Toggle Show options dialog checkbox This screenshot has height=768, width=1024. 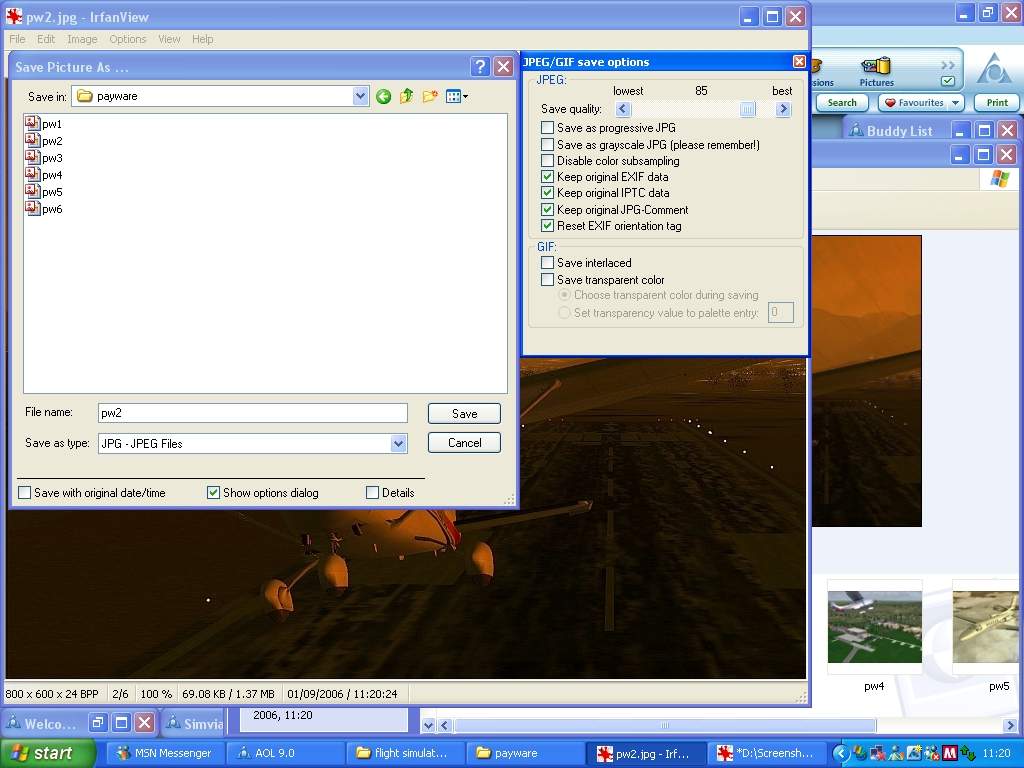click(213, 493)
